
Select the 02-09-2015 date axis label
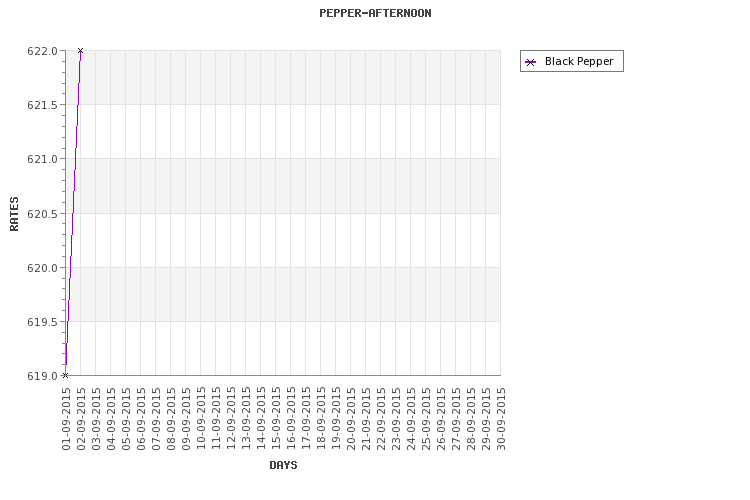coord(81,419)
